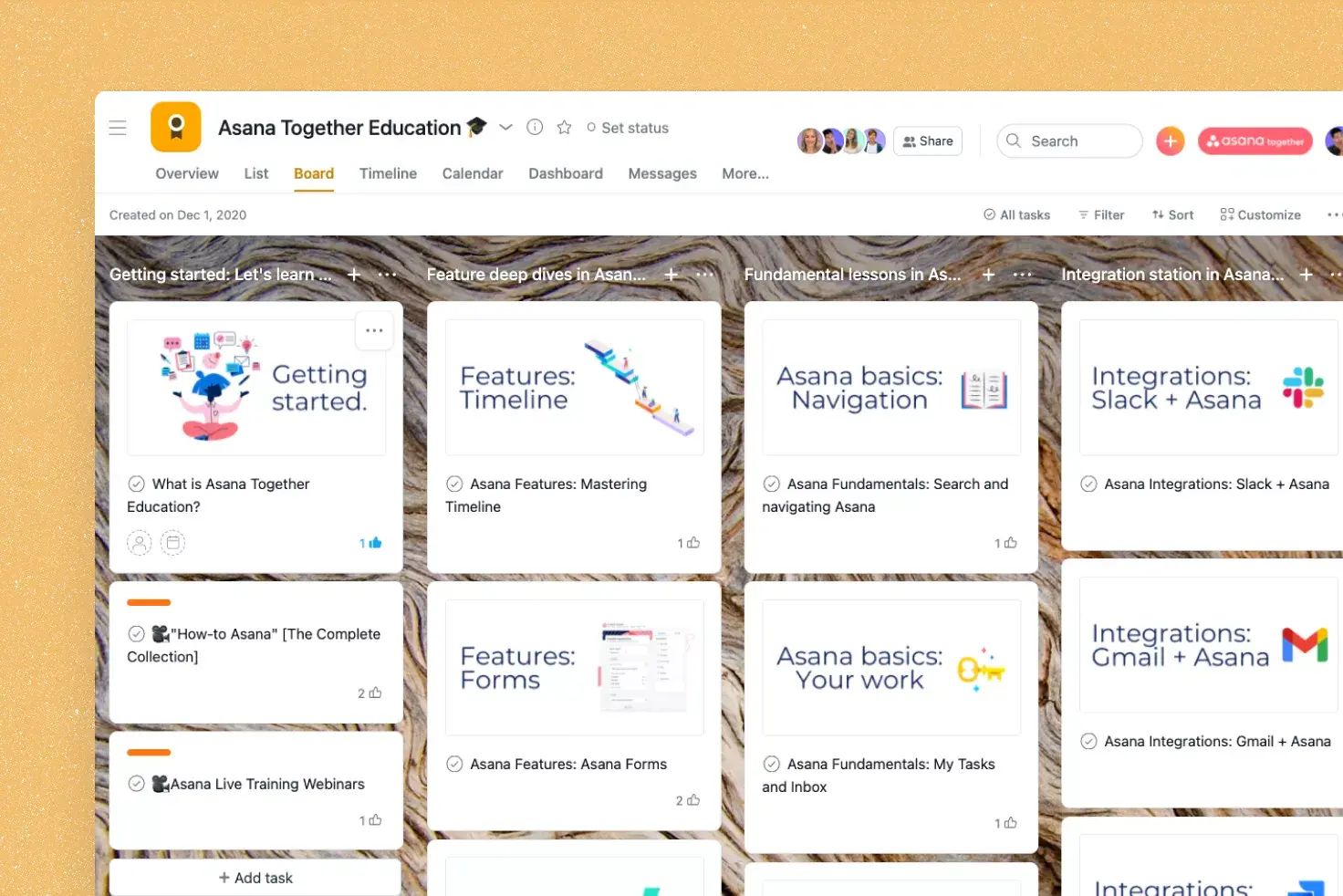Click Add task at column bottom
Image resolution: width=1343 pixels, height=896 pixels.
click(x=255, y=878)
